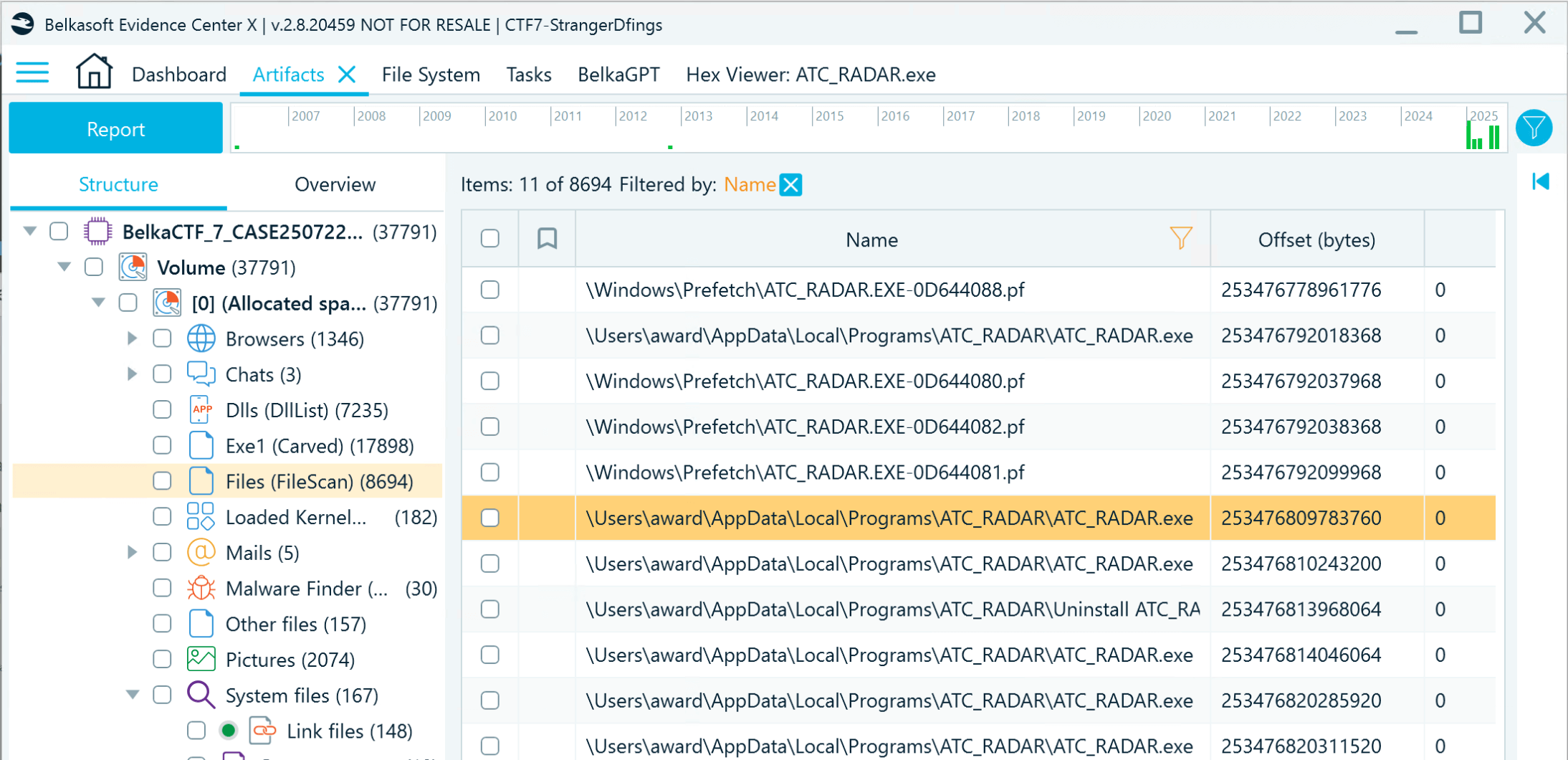Collapse the System files tree node
This screenshot has width=1568, height=760.
tap(133, 694)
